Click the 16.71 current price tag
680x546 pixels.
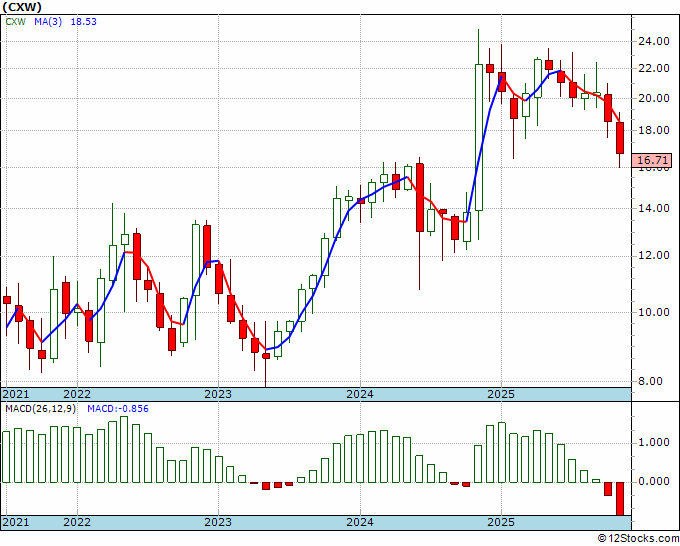tap(652, 160)
